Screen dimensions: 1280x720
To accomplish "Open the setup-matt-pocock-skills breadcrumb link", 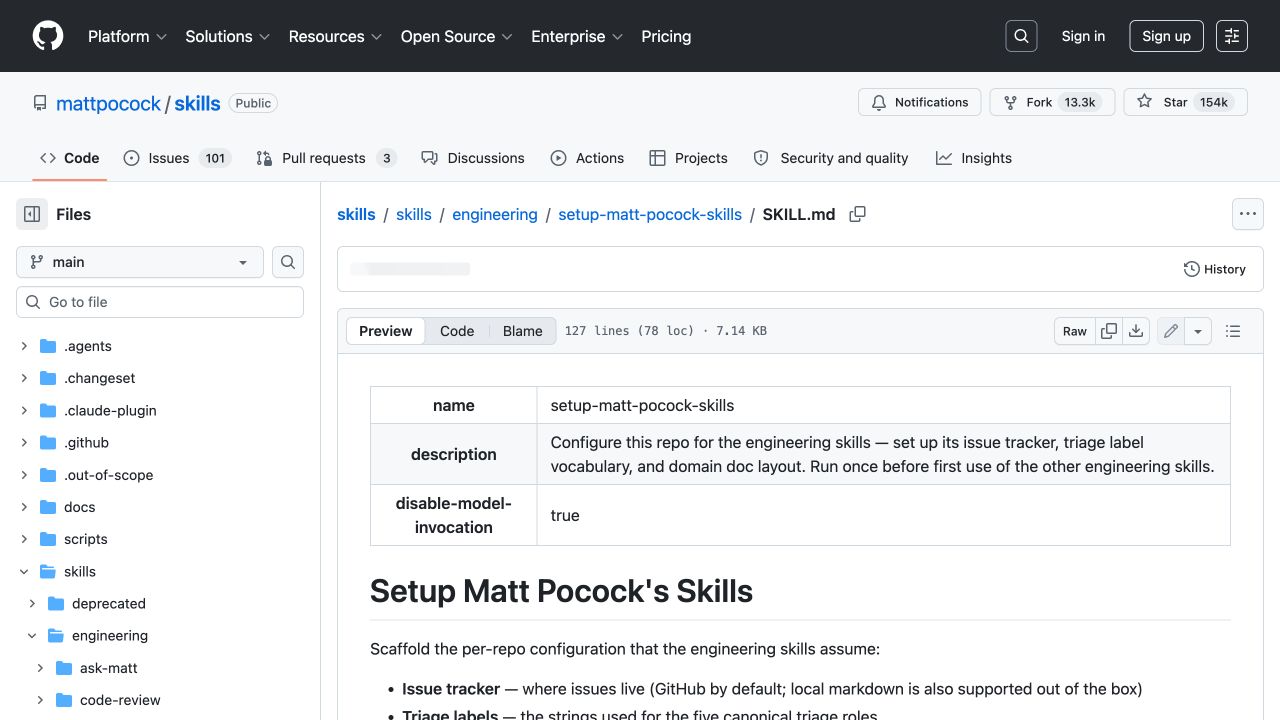I will [x=650, y=214].
